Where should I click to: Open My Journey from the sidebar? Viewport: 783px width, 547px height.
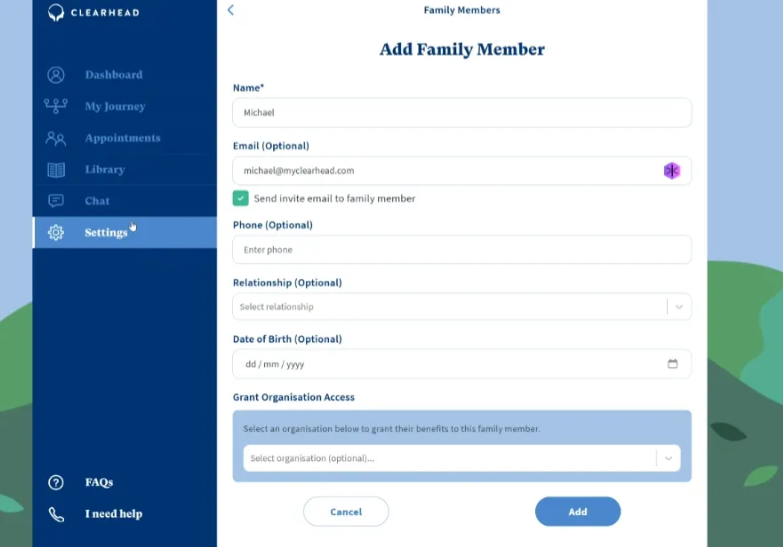point(125,106)
